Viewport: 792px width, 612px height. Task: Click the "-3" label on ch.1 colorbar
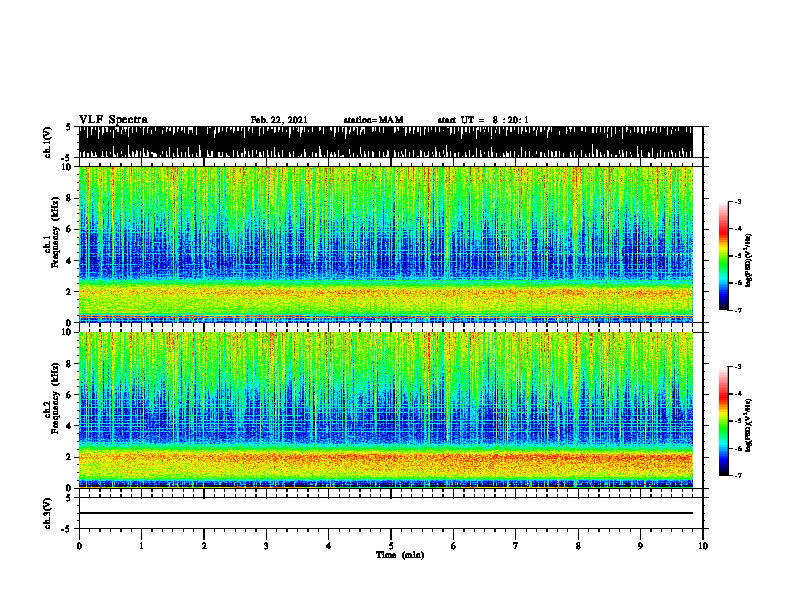737,201
